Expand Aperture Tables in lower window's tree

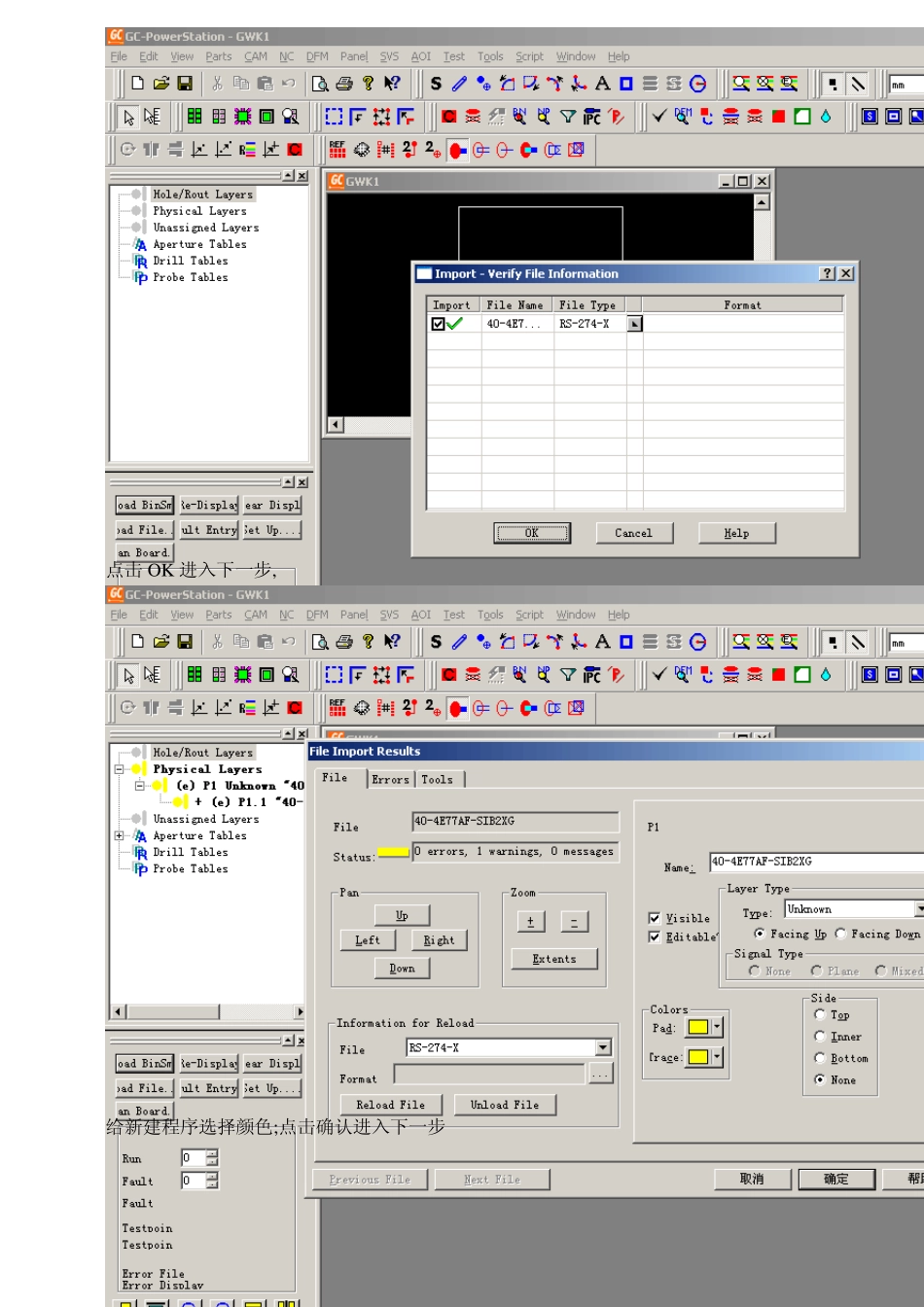pos(119,835)
